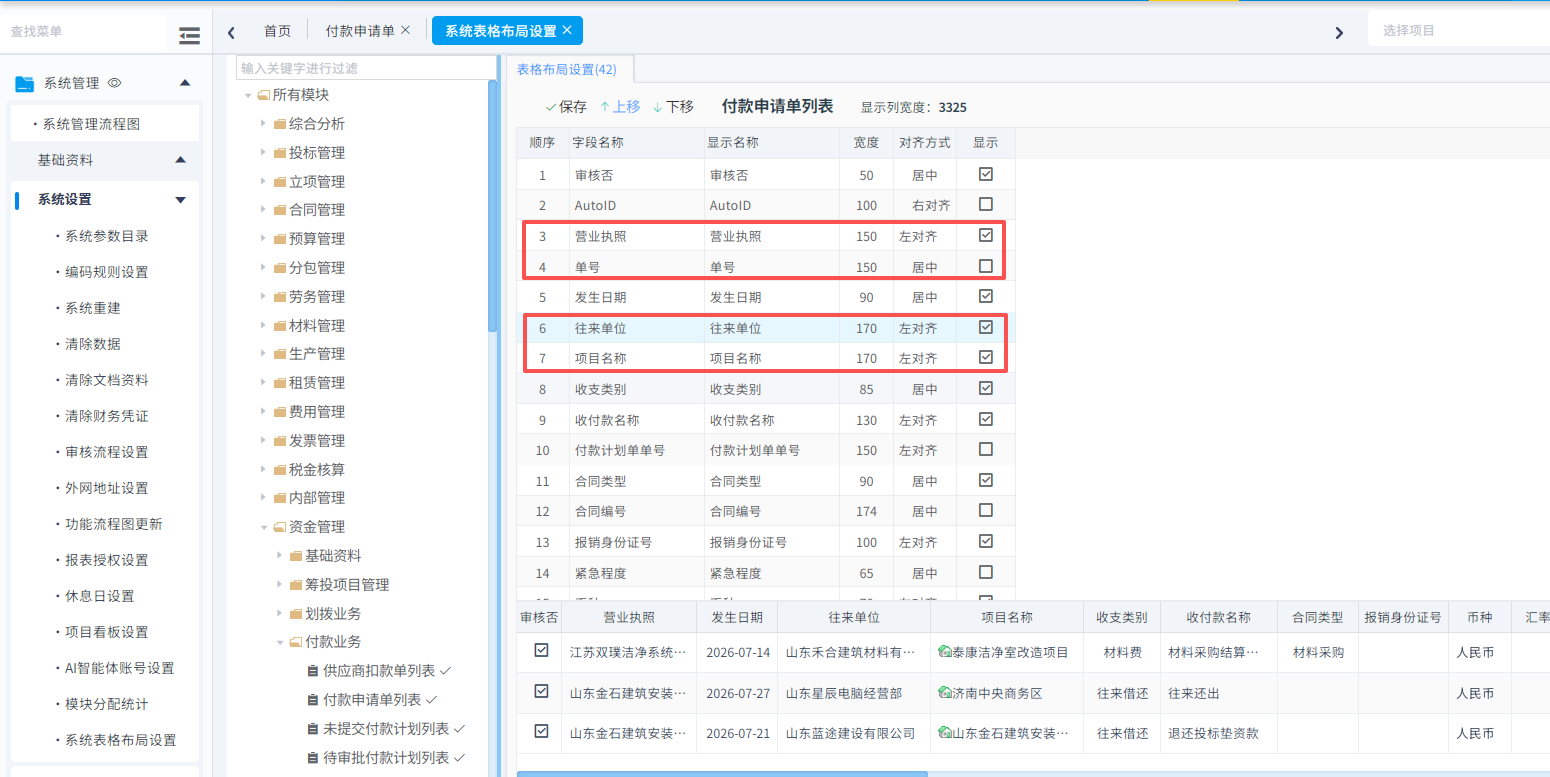Click the project icon beside 泰康洁净室改造项目
The image size is (1550, 777).
click(x=944, y=652)
